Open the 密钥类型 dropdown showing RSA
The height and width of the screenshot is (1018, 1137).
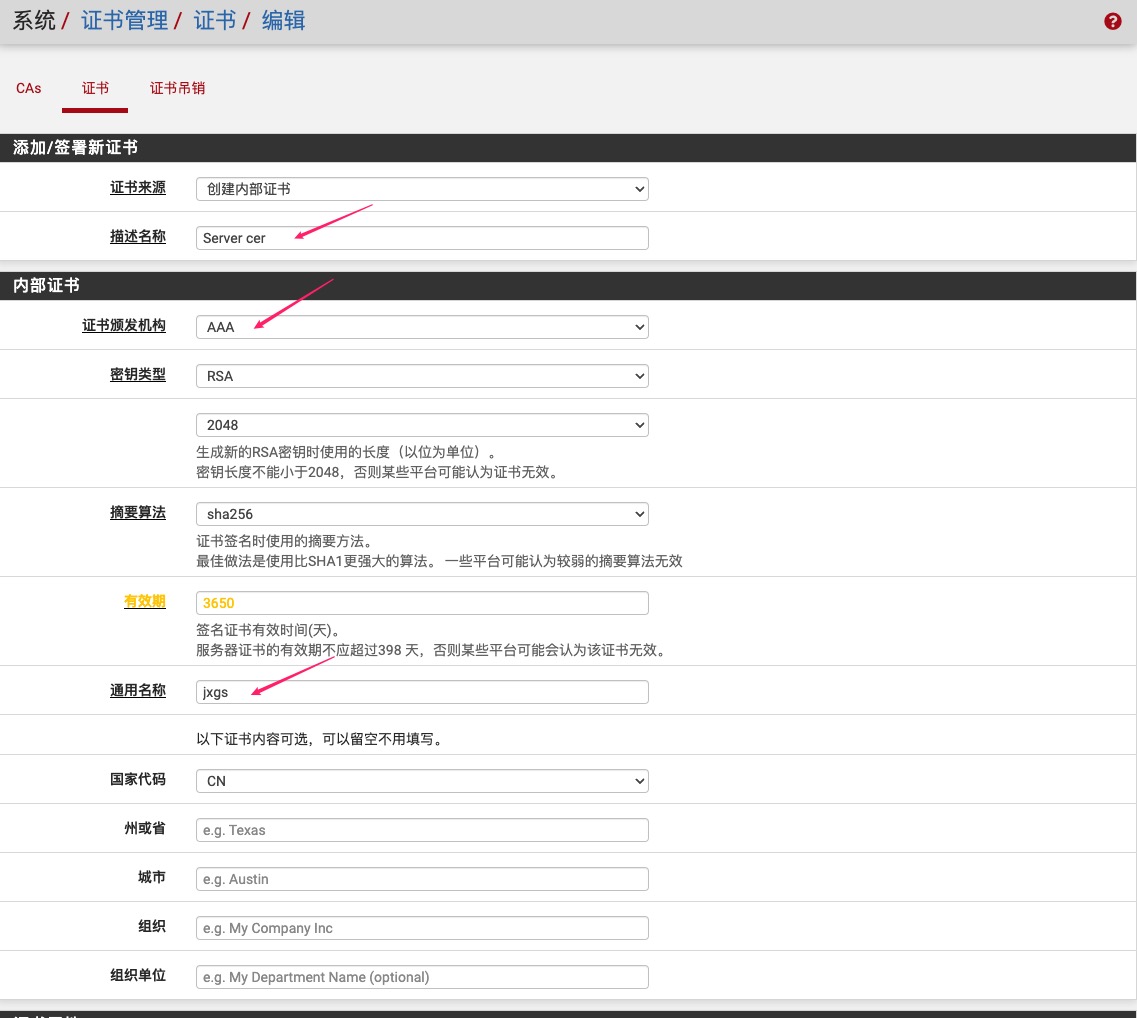click(422, 376)
